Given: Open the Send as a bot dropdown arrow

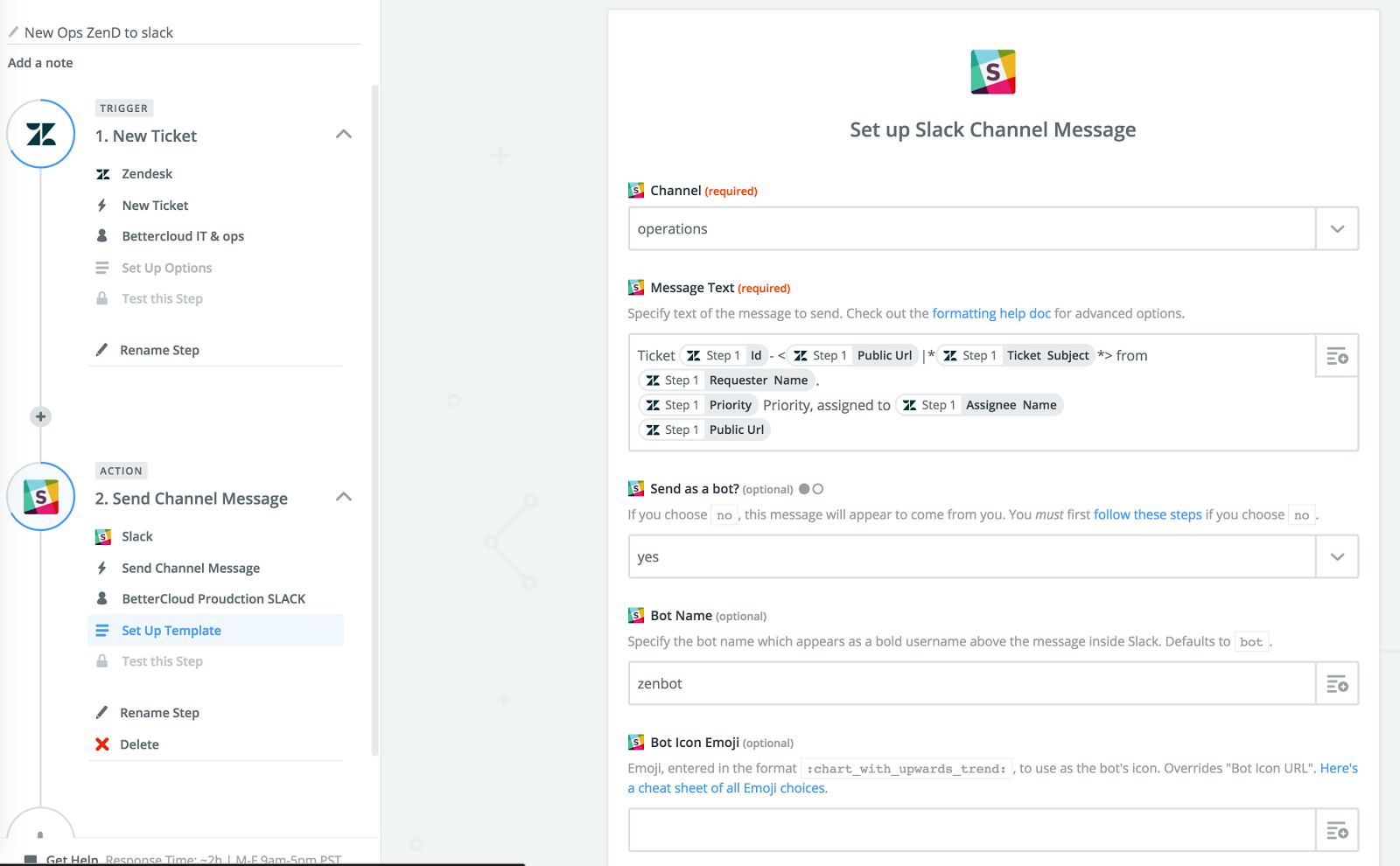Looking at the screenshot, I should pos(1337,557).
